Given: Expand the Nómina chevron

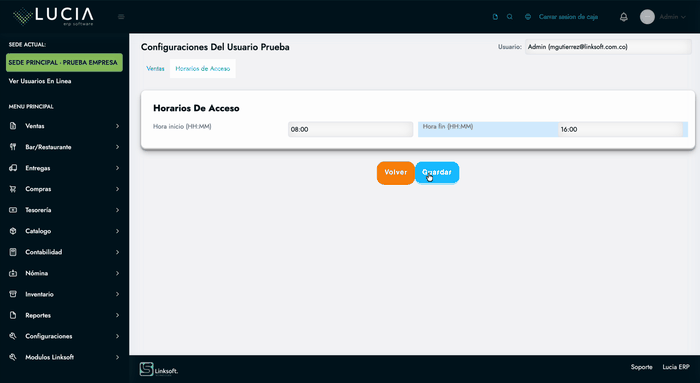Looking at the screenshot, I should pyautogui.click(x=117, y=273).
